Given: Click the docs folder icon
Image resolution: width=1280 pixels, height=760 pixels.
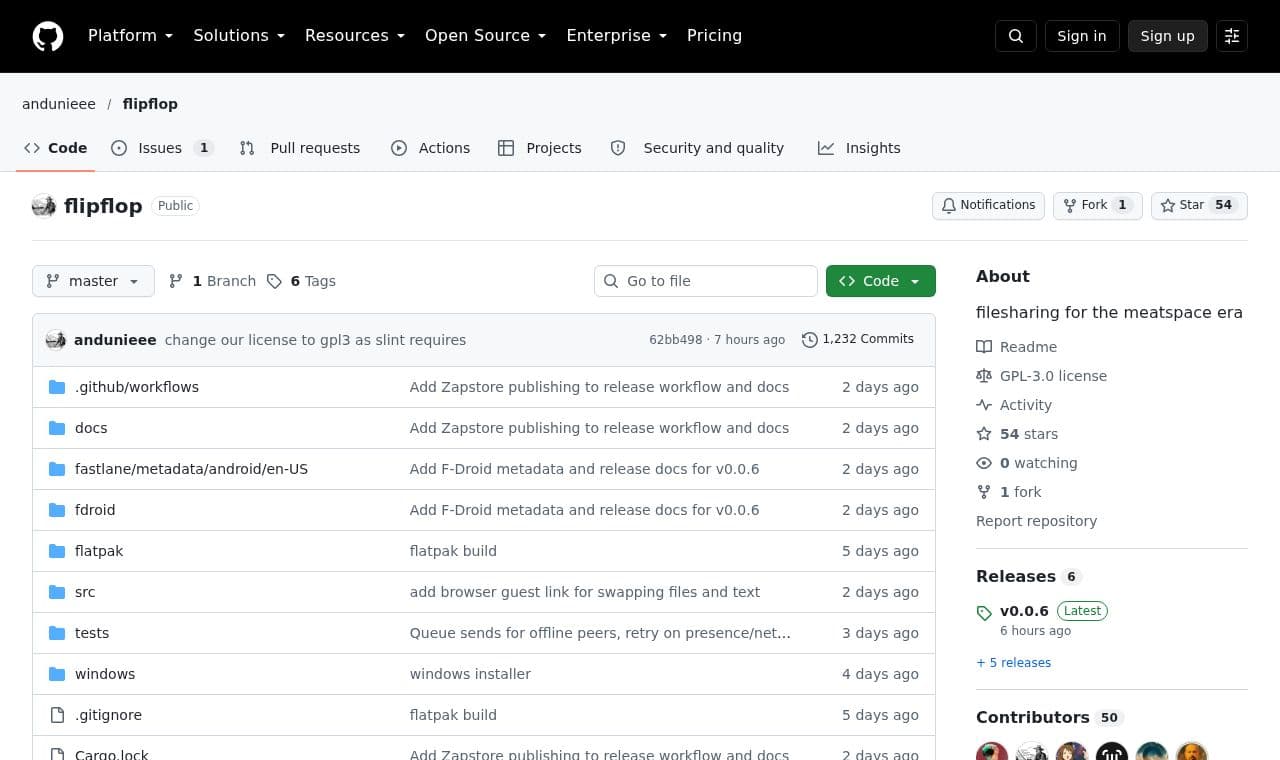Looking at the screenshot, I should 57,428.
